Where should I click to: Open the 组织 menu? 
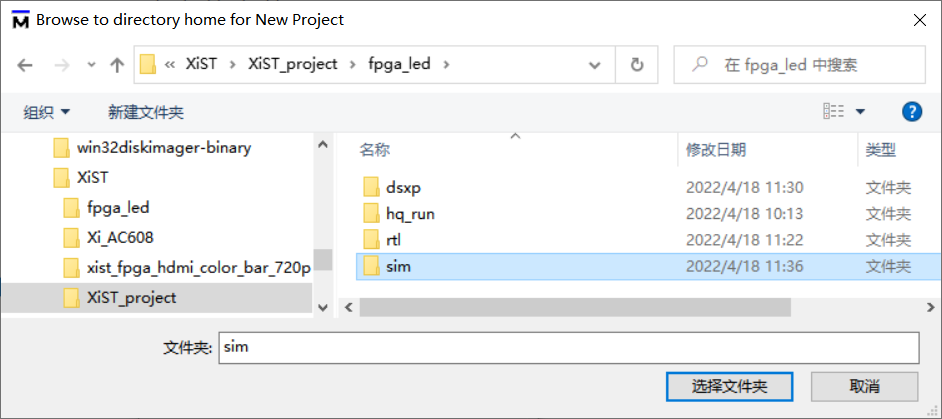click(x=46, y=112)
